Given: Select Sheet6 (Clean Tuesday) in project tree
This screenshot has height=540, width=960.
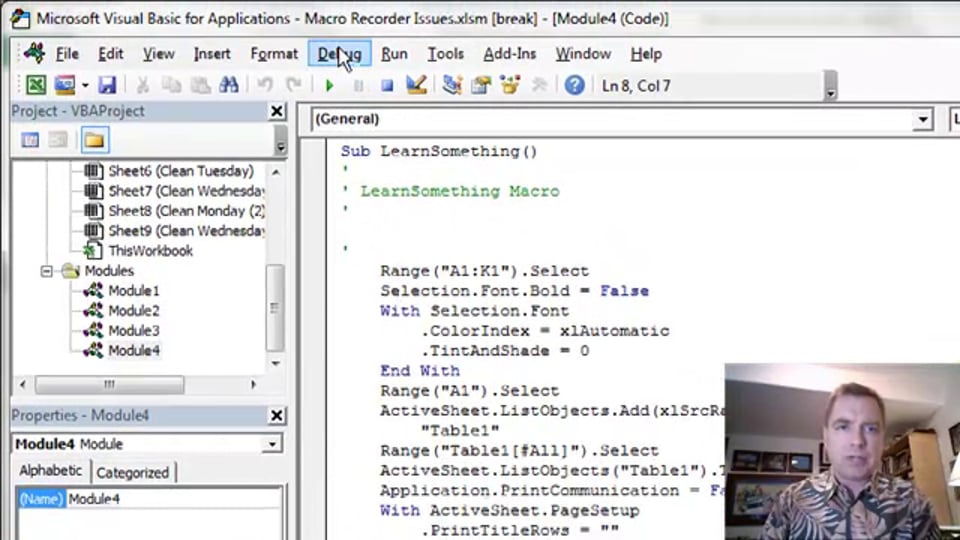Looking at the screenshot, I should pos(181,171).
